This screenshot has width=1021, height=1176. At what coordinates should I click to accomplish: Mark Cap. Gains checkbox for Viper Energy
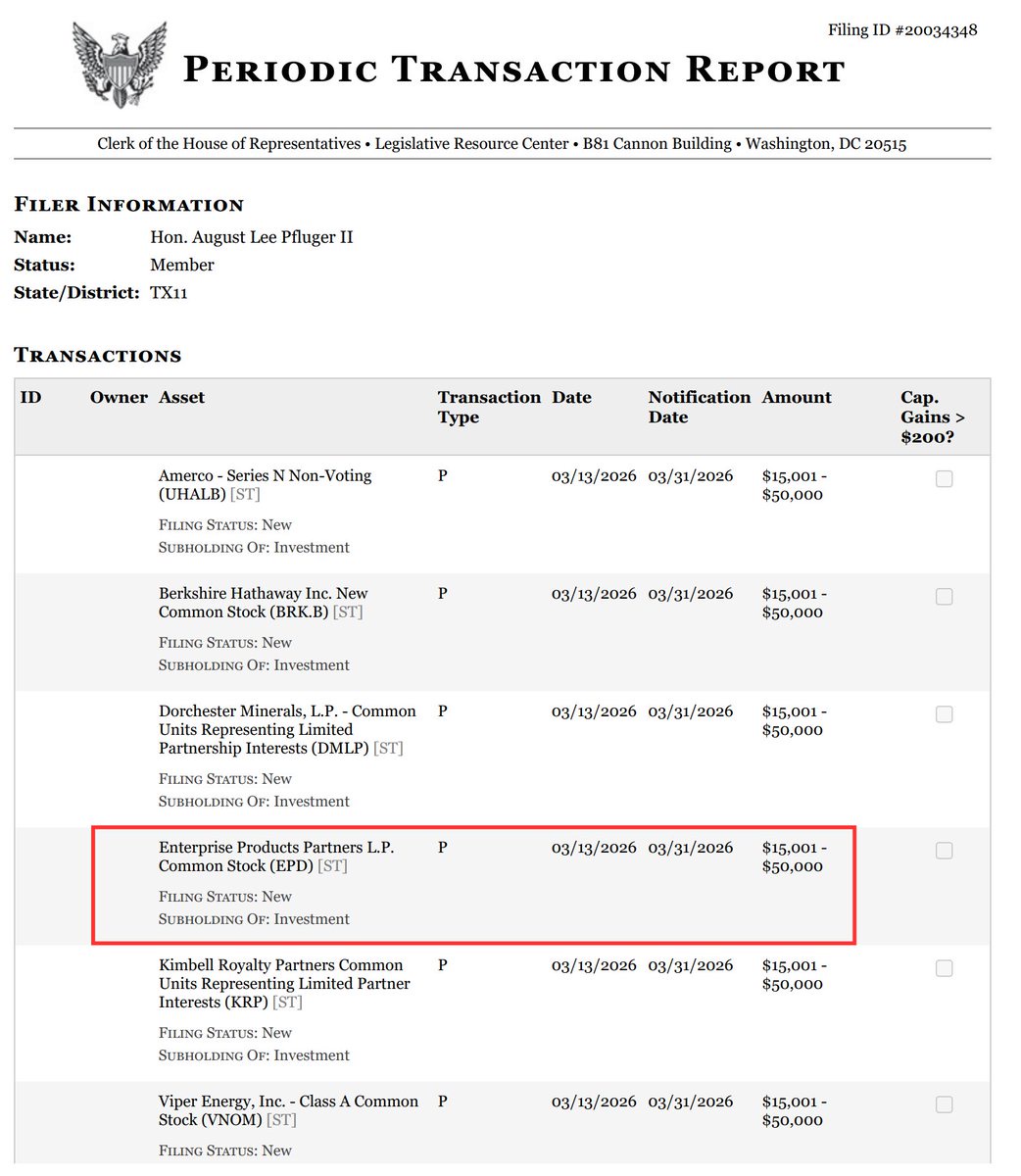click(944, 1104)
